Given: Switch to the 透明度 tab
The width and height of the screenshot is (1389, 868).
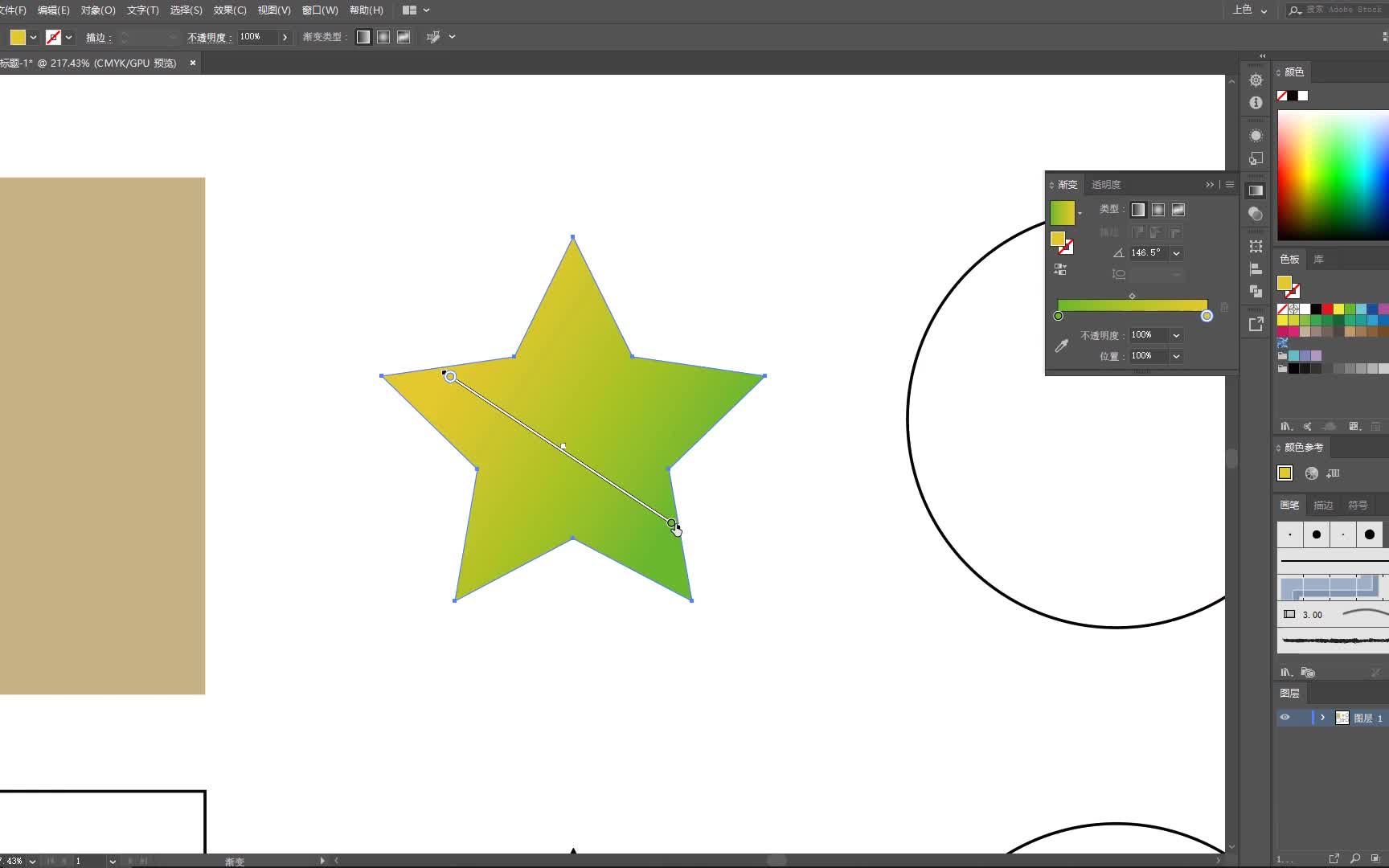Looking at the screenshot, I should pos(1106,185).
